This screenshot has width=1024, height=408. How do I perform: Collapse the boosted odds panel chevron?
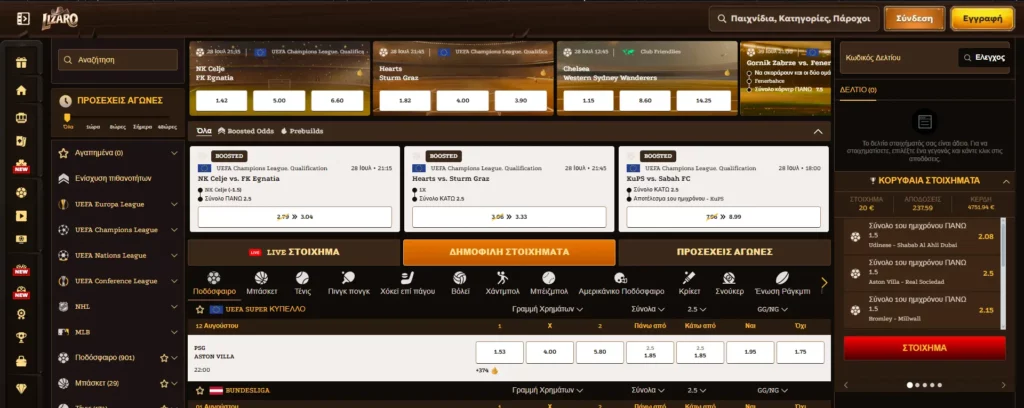pyautogui.click(x=818, y=131)
